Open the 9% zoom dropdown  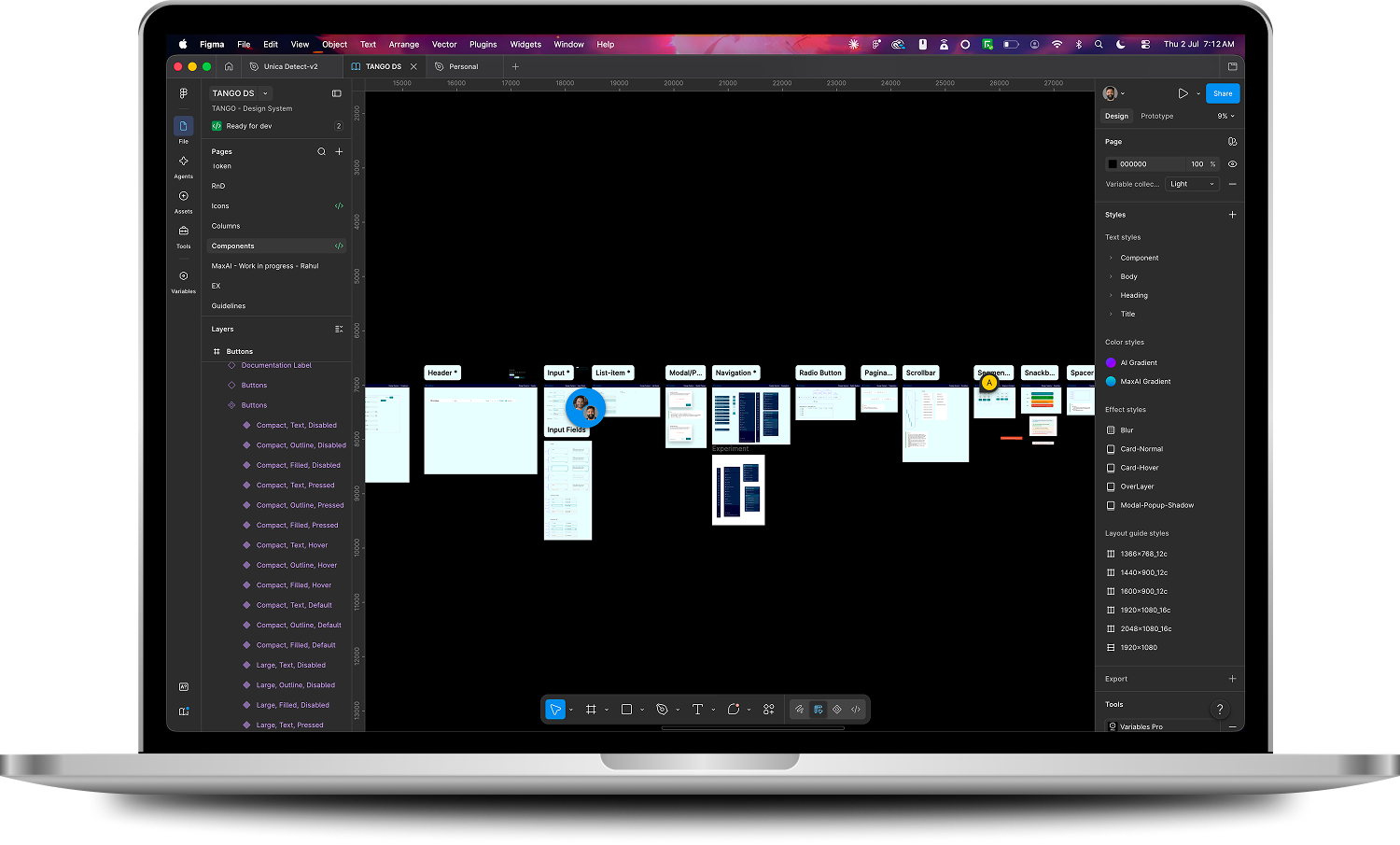click(1225, 116)
